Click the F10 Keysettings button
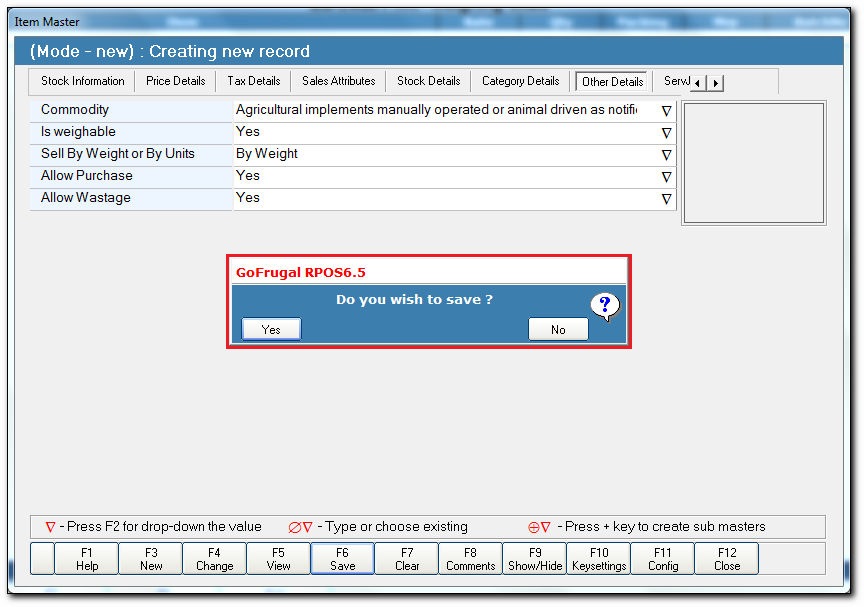 pyautogui.click(x=599, y=559)
